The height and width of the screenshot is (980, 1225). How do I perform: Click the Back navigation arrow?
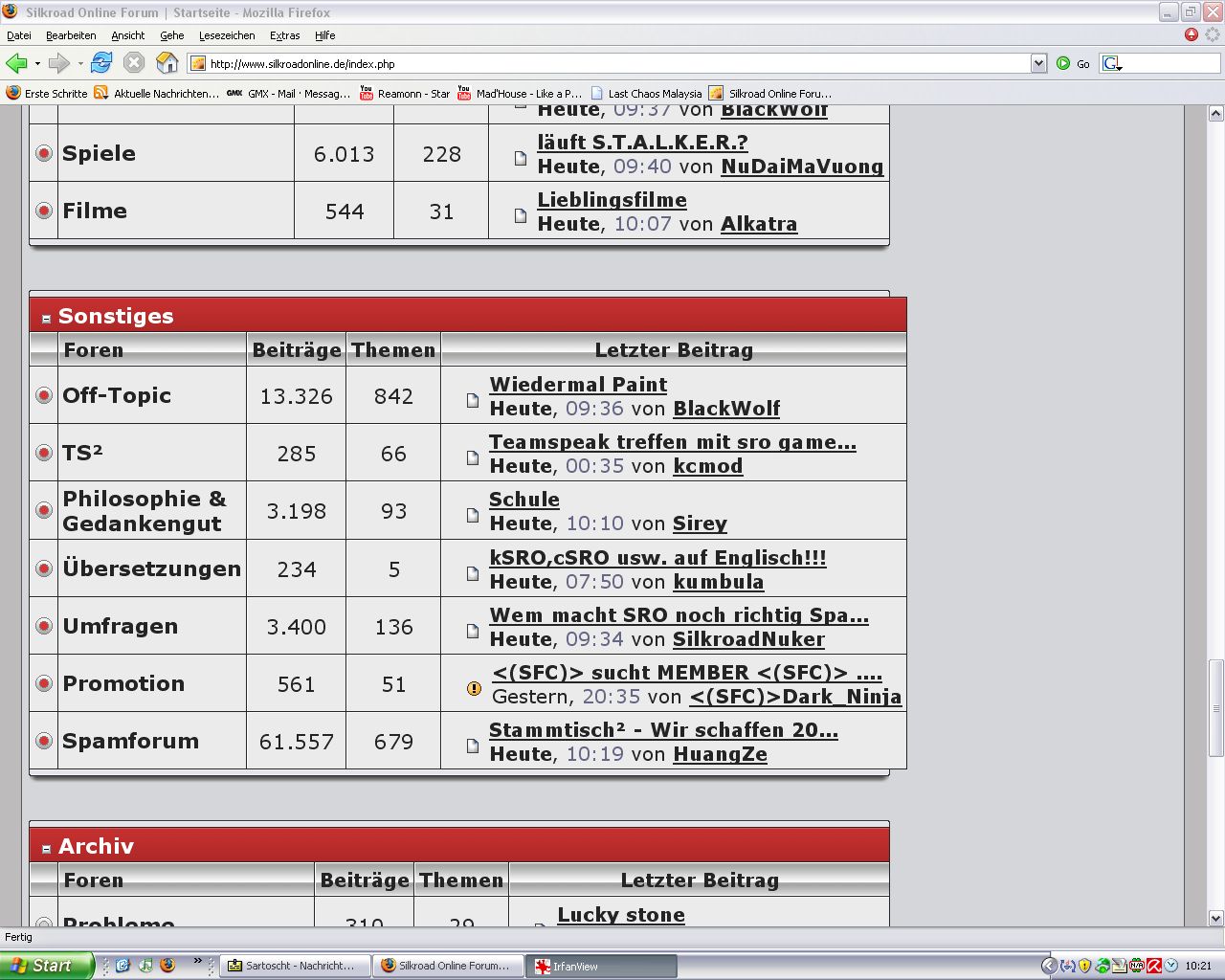tap(16, 63)
